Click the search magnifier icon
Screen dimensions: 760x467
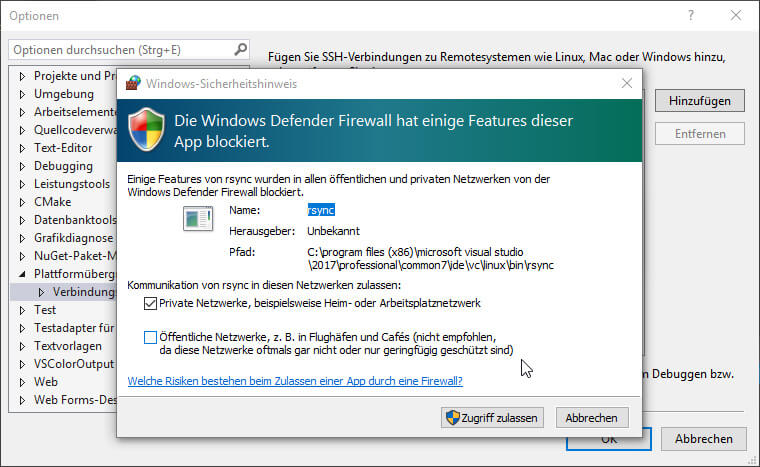(240, 48)
